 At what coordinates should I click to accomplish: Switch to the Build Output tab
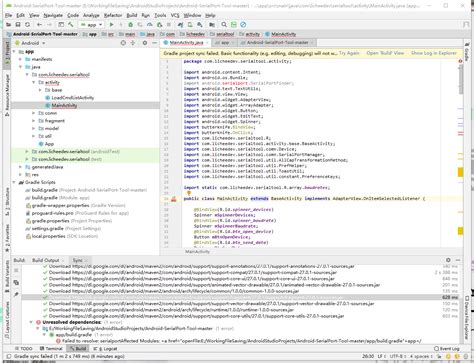pyautogui.click(x=46, y=260)
